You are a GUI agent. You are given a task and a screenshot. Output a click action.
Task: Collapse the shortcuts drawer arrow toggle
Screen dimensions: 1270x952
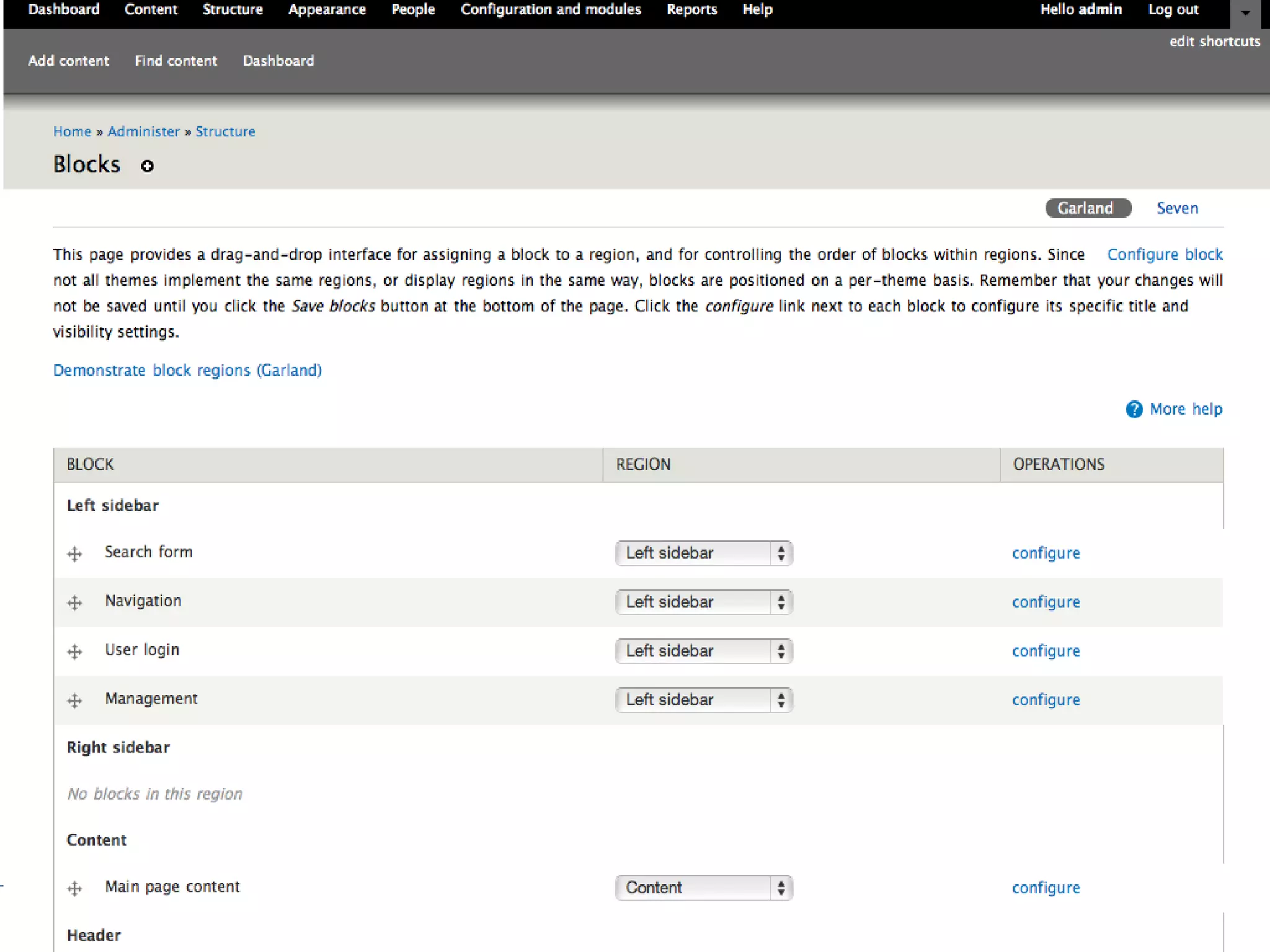pyautogui.click(x=1245, y=13)
